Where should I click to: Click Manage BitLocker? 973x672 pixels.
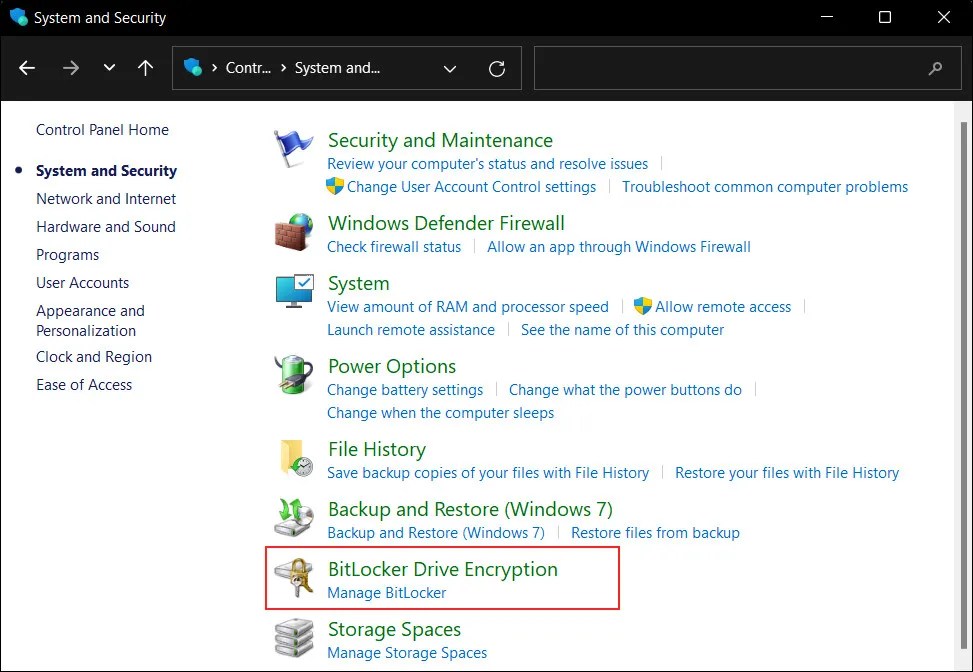(386, 592)
